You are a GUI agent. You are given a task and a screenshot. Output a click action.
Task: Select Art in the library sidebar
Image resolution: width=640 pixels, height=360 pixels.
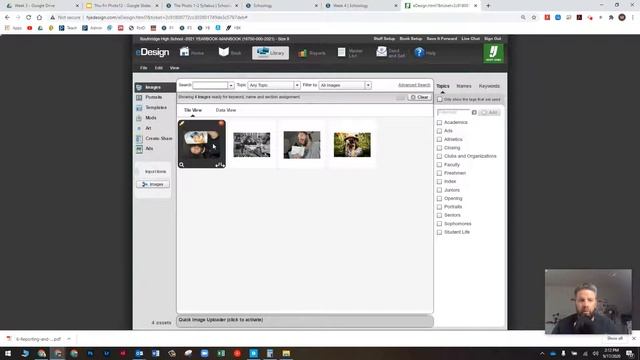point(148,128)
